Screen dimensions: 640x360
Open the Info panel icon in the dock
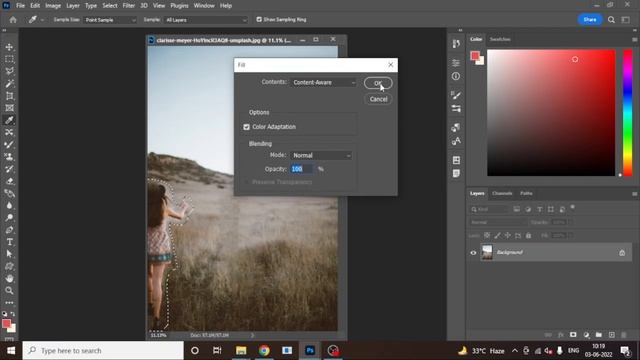pos(456,76)
